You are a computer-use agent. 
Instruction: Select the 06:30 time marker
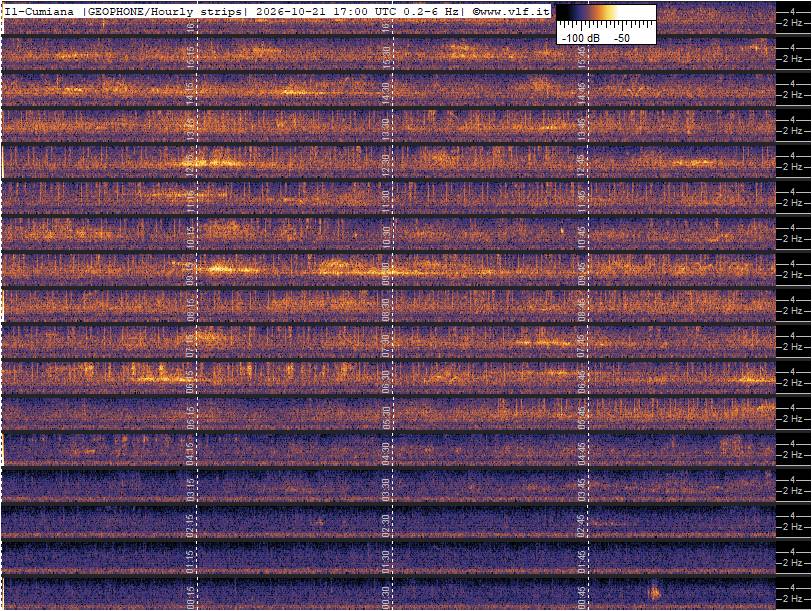(x=386, y=382)
